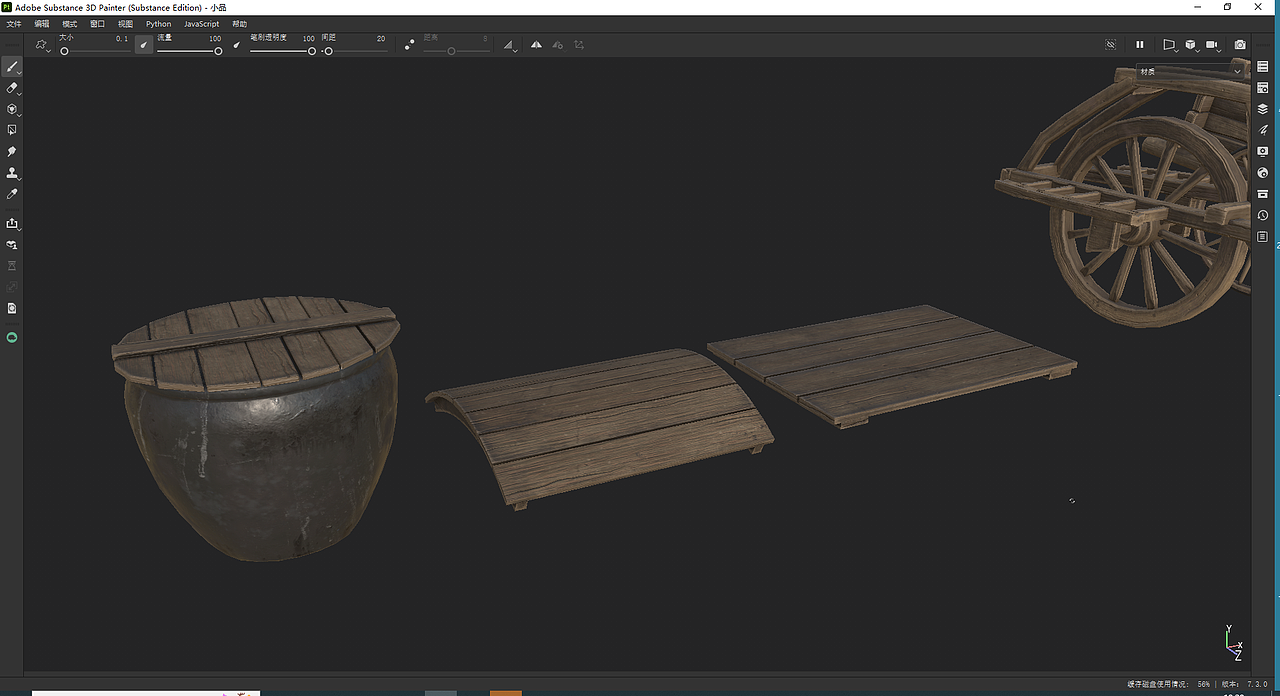Adjust the 流量 flow slider
Image resolution: width=1280 pixels, height=696 pixels.
click(190, 51)
